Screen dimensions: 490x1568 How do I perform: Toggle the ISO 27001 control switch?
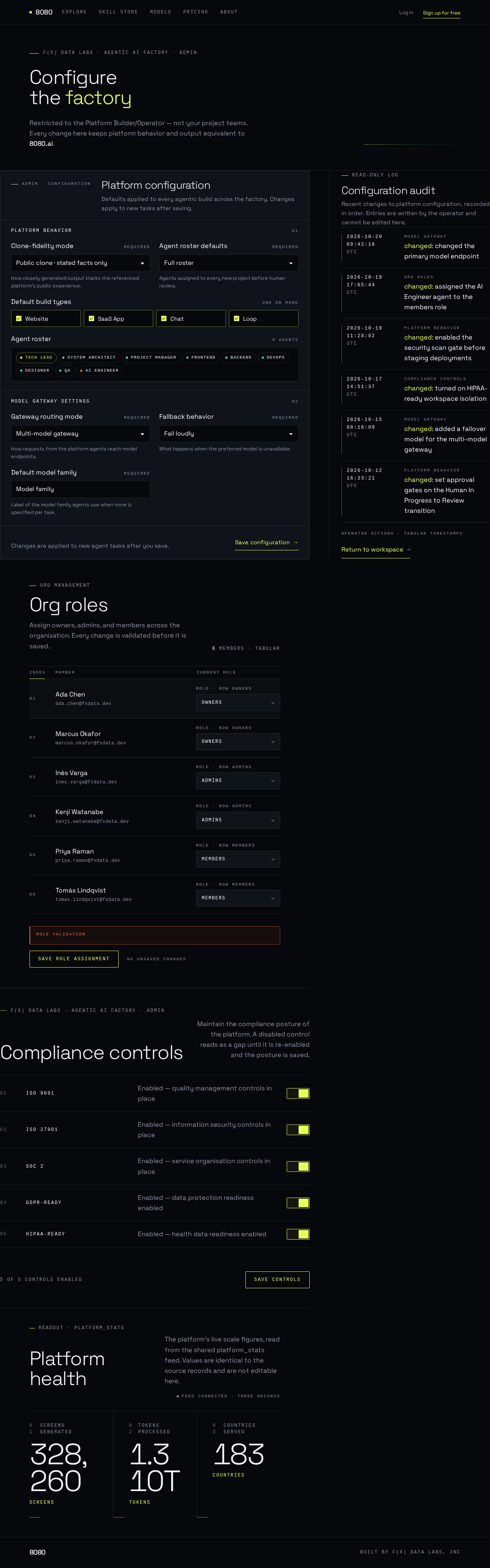298,1130
